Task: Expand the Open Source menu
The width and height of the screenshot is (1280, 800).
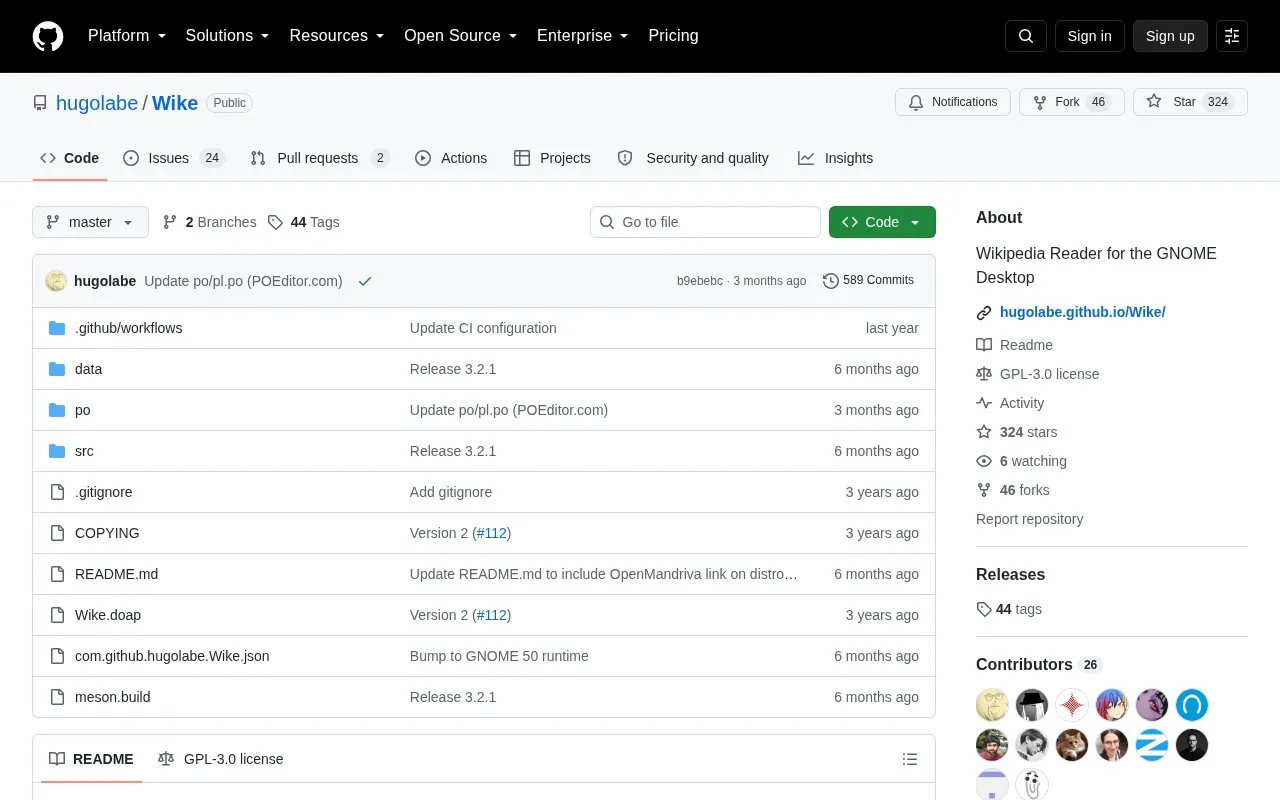Action: pos(461,36)
